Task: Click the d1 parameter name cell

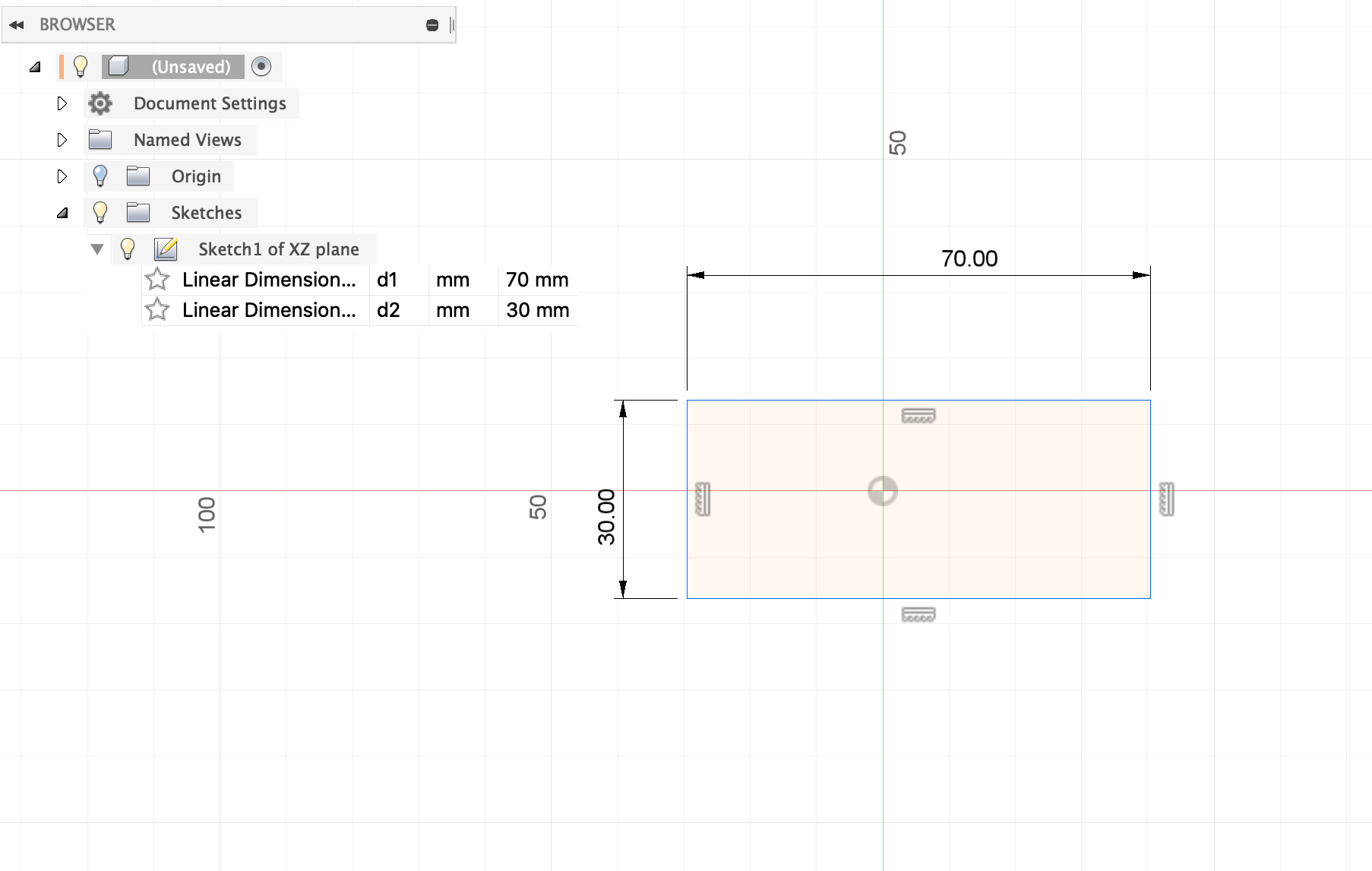Action: point(399,280)
